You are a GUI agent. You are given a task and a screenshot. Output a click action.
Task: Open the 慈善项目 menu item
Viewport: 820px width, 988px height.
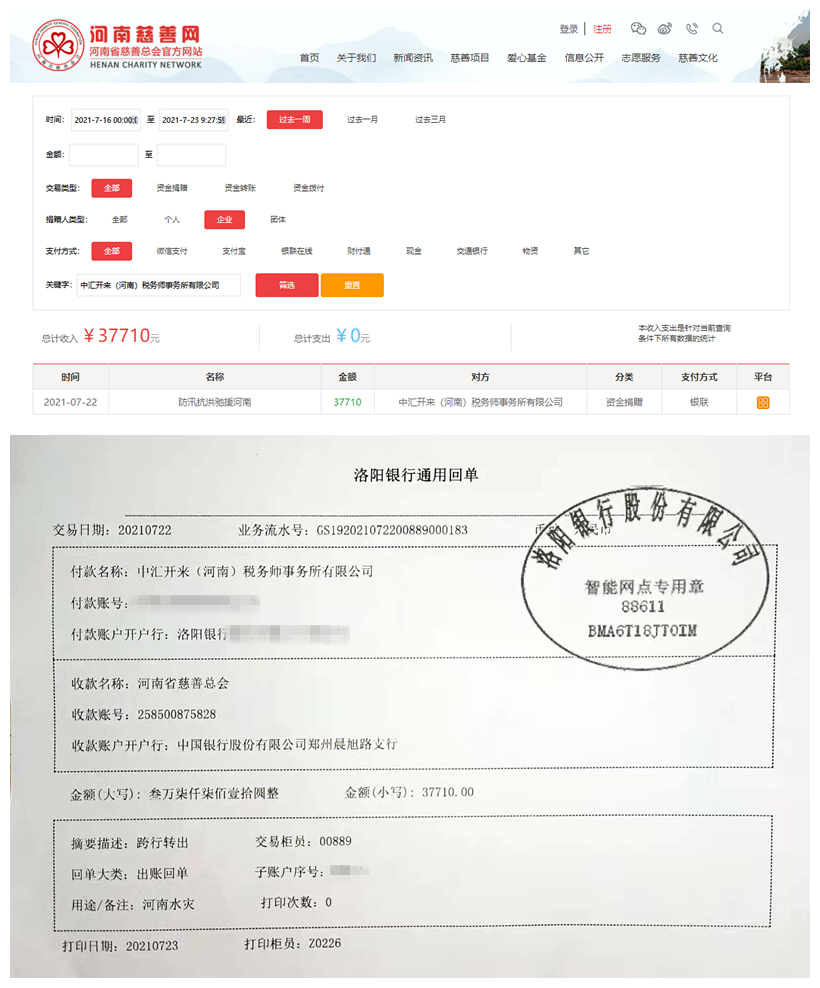470,58
